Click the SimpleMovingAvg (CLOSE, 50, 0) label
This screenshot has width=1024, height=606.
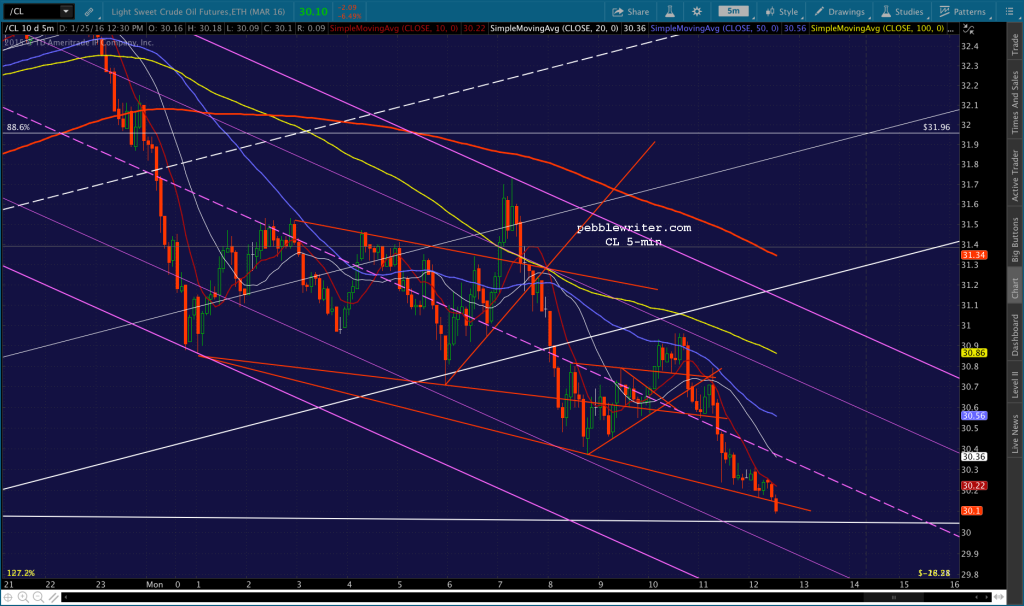[714, 29]
